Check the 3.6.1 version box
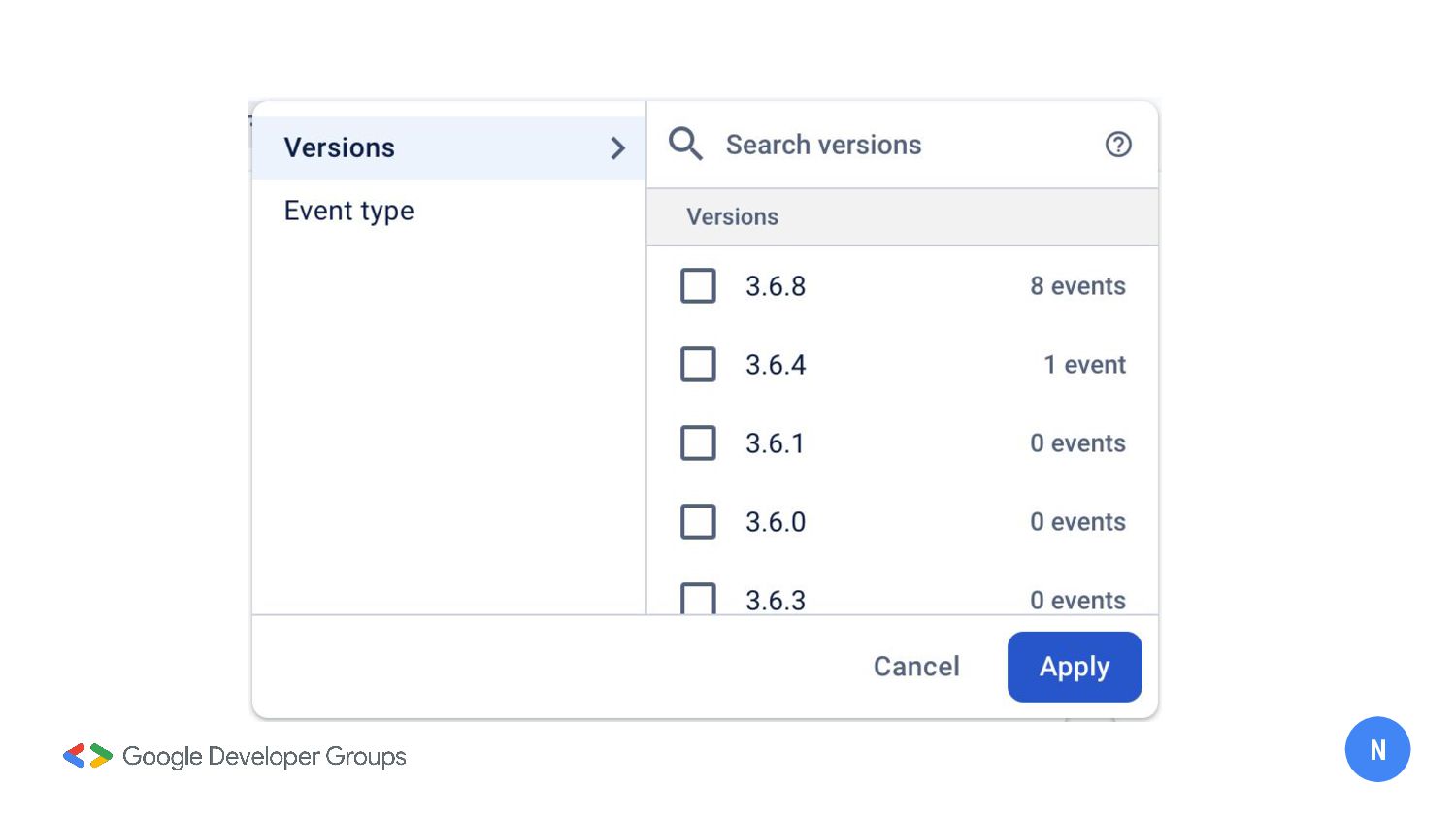1456x819 pixels. (x=698, y=443)
